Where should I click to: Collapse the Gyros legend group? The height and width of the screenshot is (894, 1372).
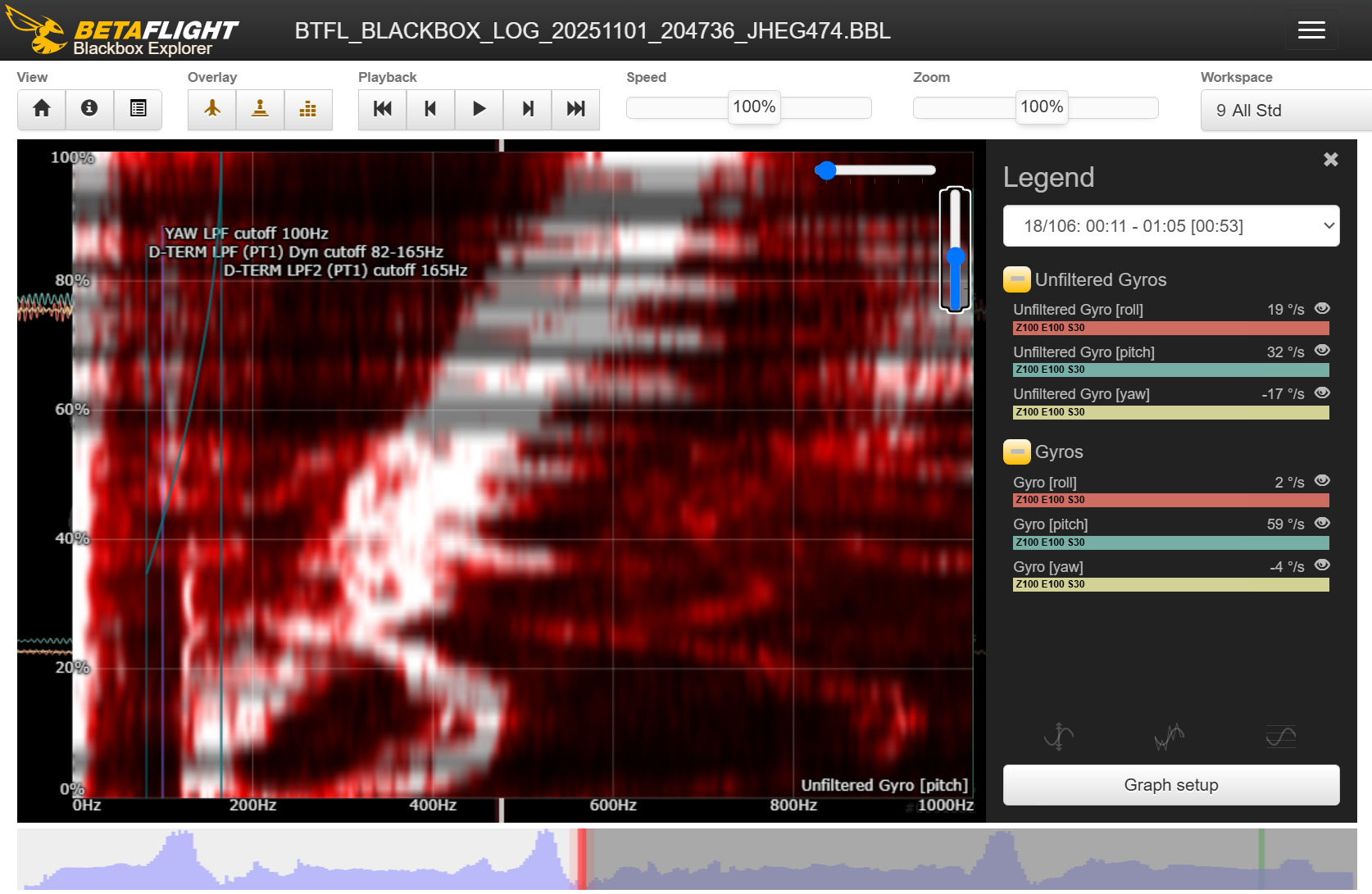[x=1016, y=452]
